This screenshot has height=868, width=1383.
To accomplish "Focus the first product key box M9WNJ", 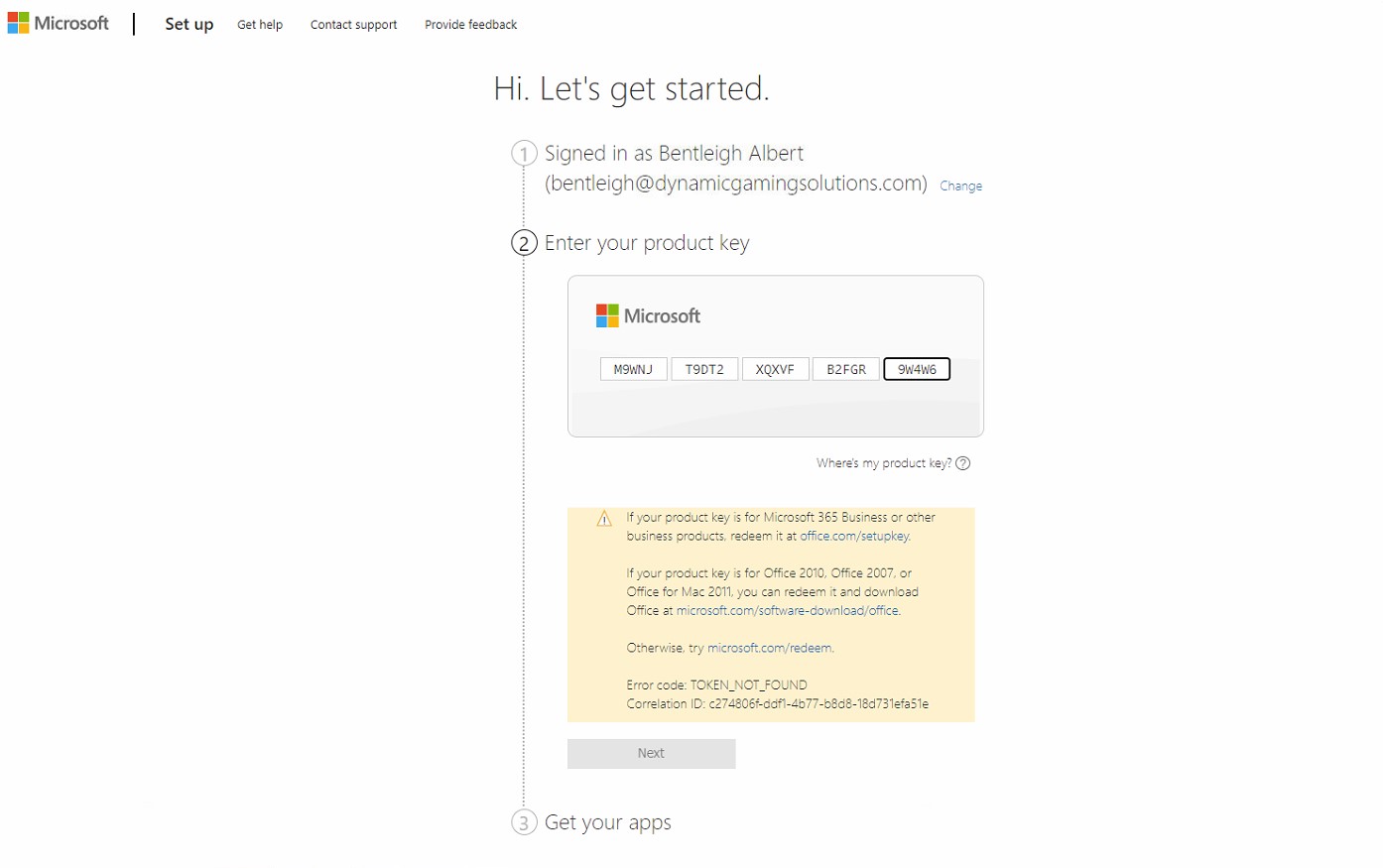I will point(633,369).
